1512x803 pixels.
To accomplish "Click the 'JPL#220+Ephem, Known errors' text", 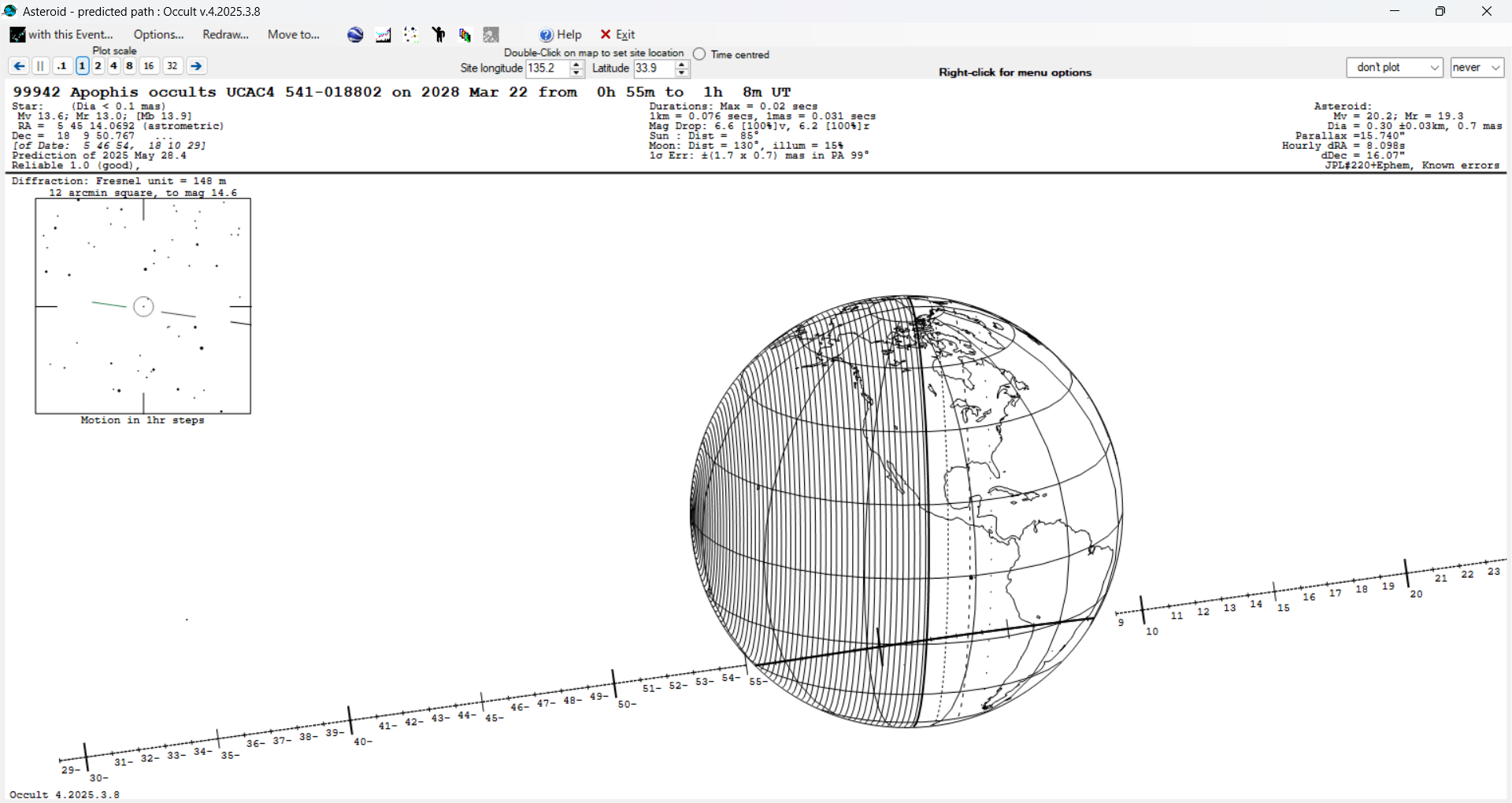I will coord(1412,165).
